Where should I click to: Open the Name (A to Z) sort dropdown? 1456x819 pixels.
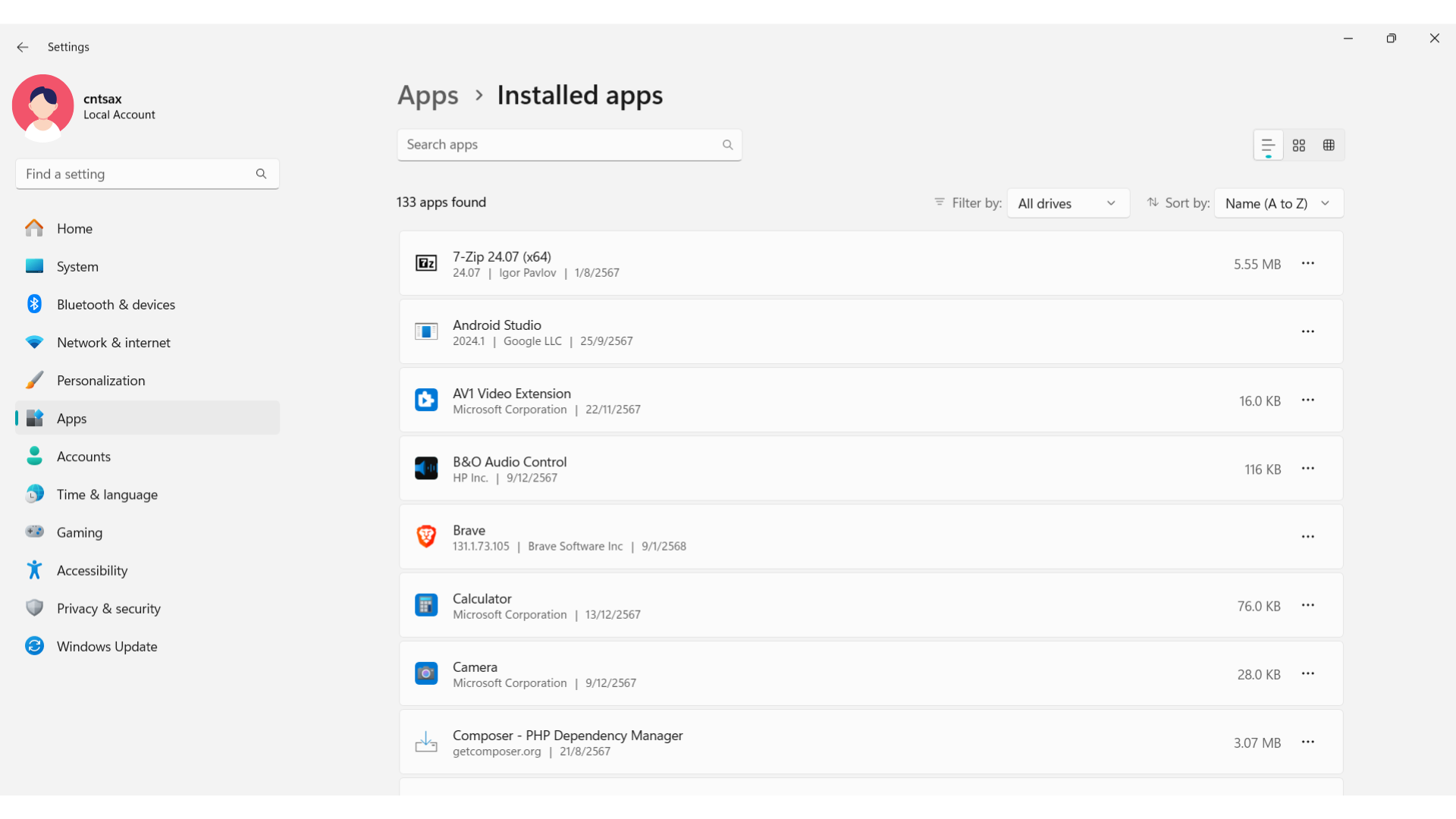tap(1279, 203)
